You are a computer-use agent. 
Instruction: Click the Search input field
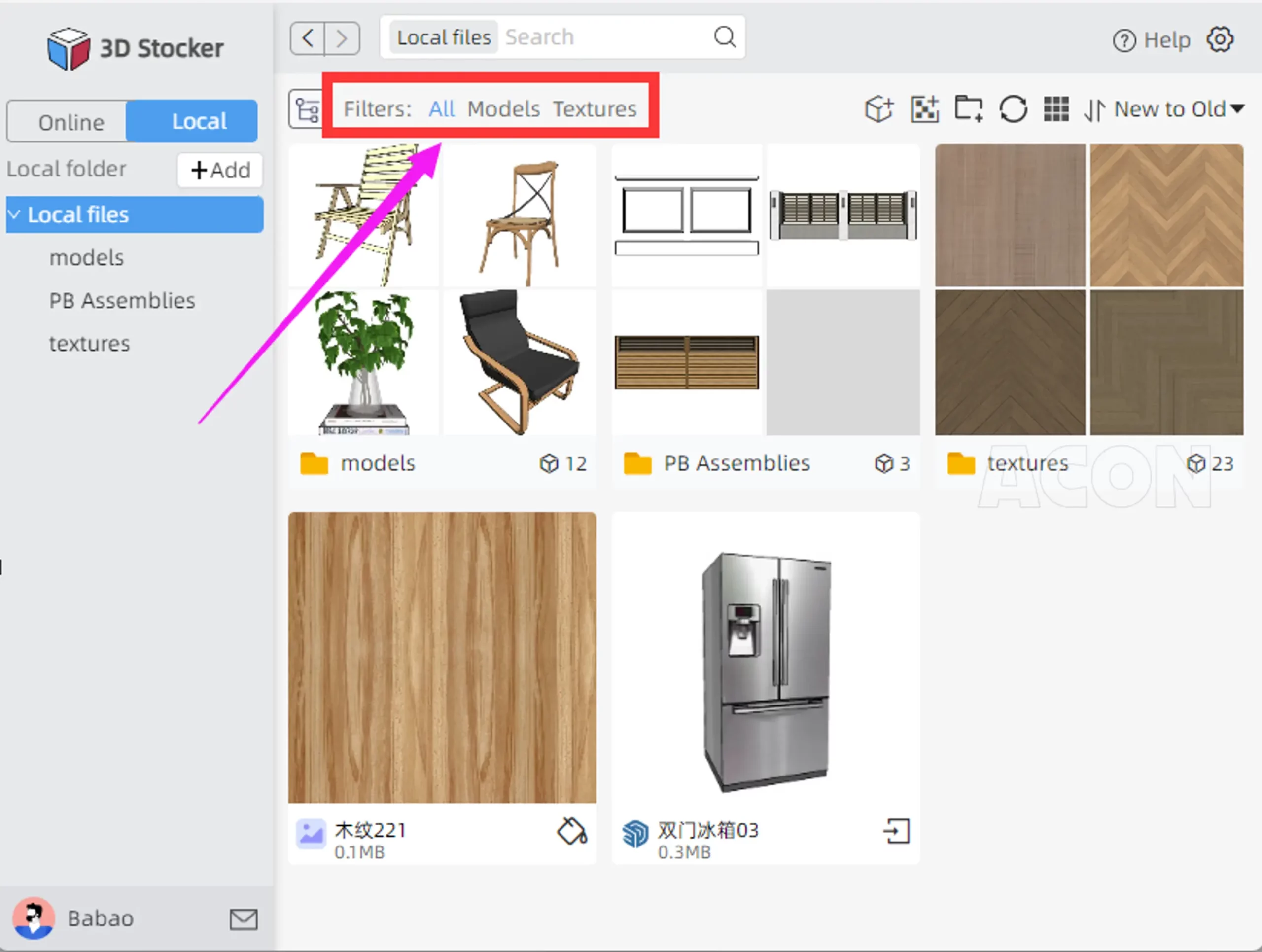click(x=605, y=37)
